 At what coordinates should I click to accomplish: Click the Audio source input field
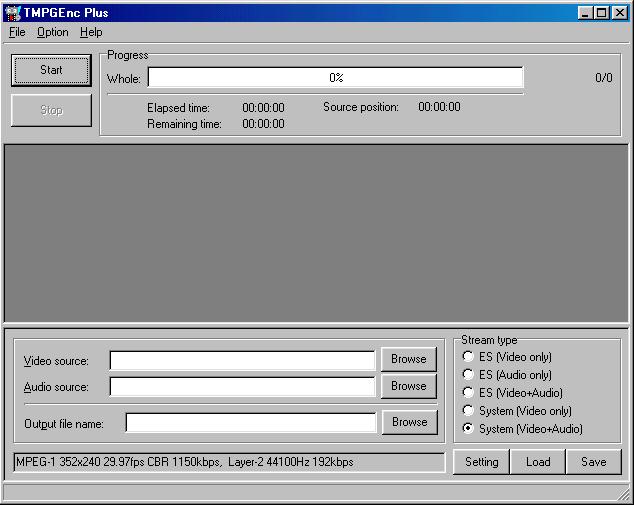pos(242,387)
